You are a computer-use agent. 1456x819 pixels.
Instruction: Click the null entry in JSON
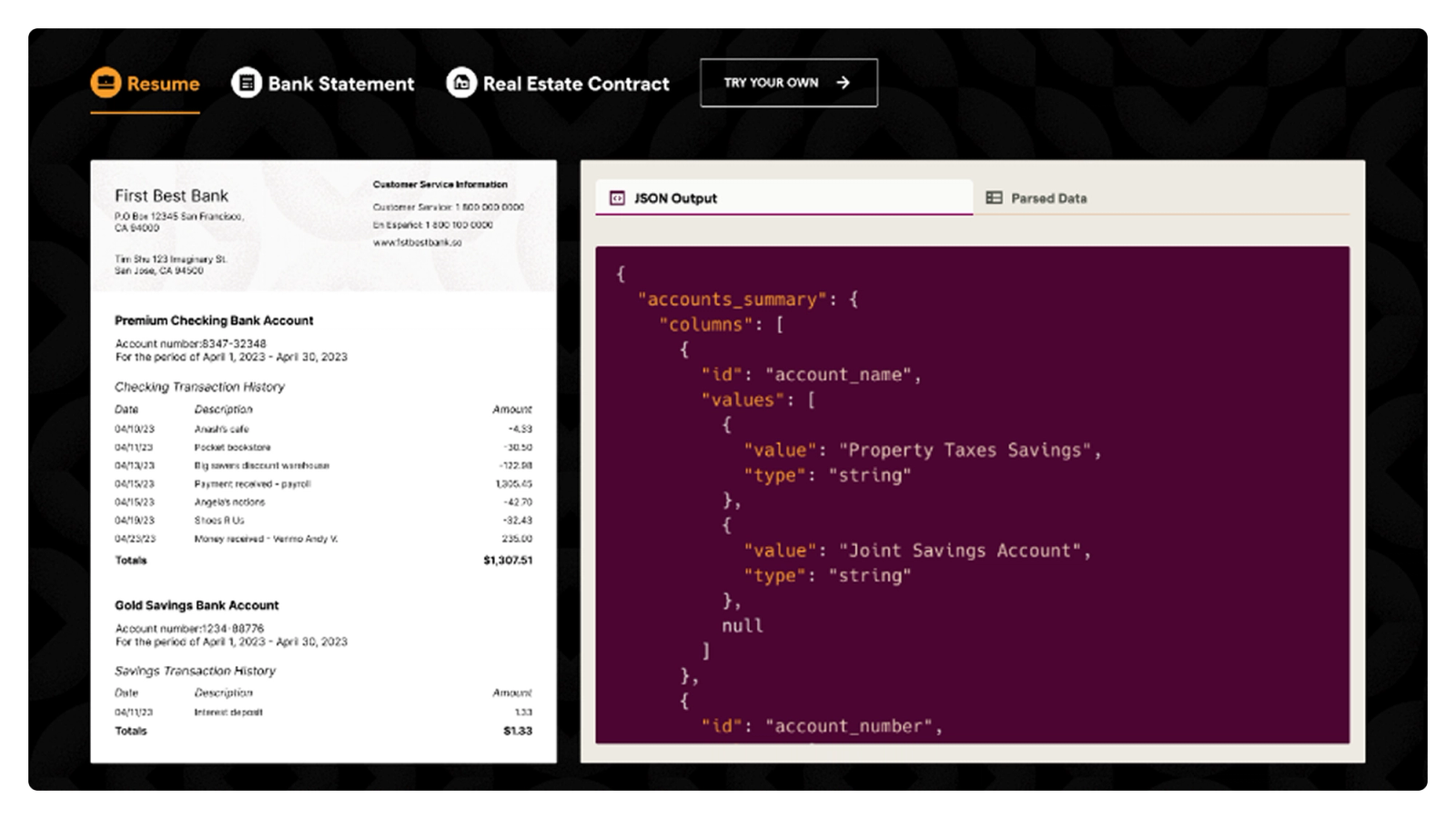[x=743, y=626]
